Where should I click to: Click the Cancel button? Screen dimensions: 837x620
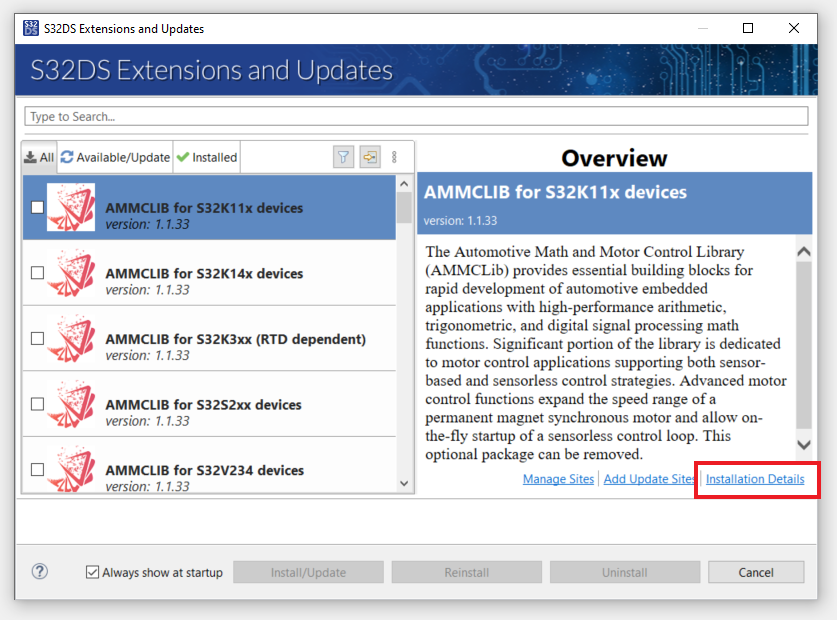click(x=756, y=572)
